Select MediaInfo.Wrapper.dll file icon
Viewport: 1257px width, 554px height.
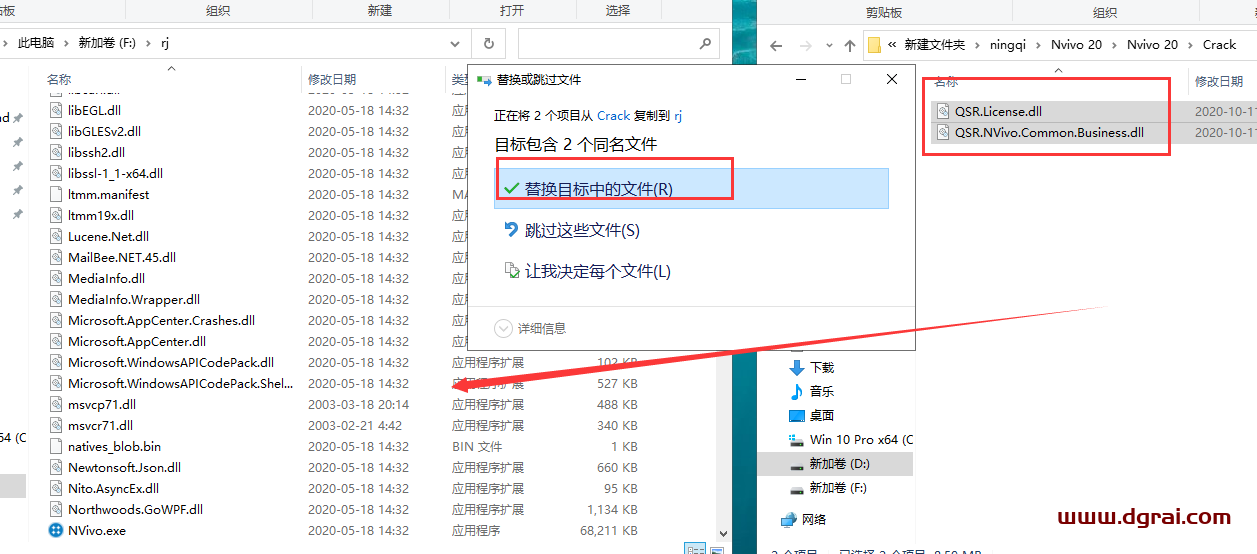[56, 299]
